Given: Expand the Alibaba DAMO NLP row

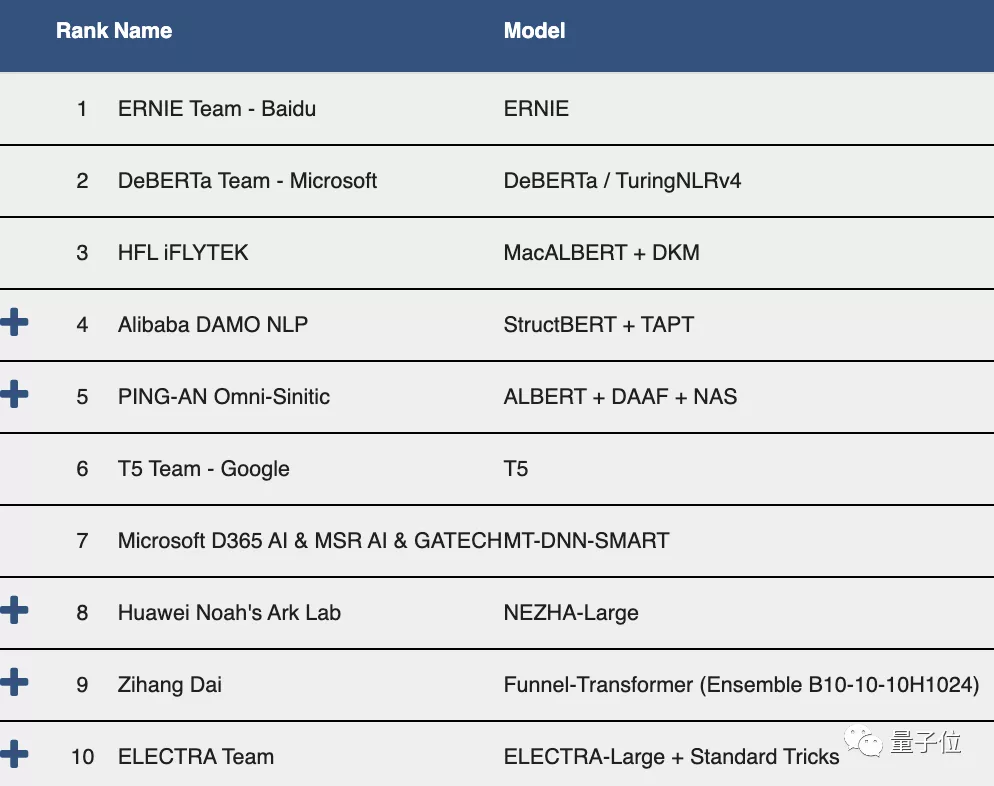Looking at the screenshot, I should point(14,323).
